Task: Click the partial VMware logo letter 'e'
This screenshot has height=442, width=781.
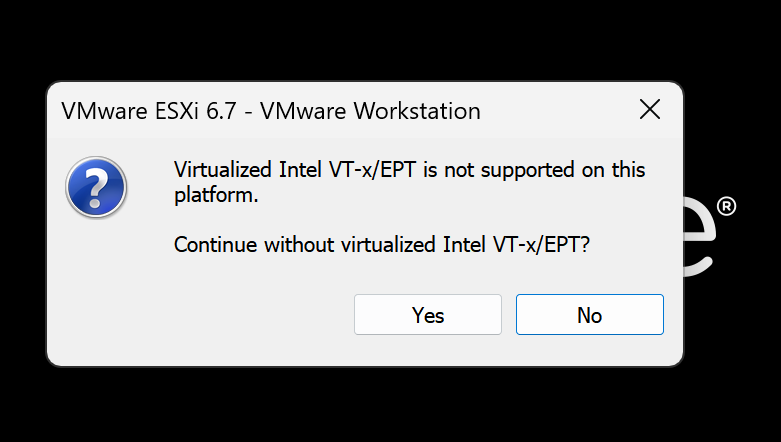Action: click(x=699, y=236)
